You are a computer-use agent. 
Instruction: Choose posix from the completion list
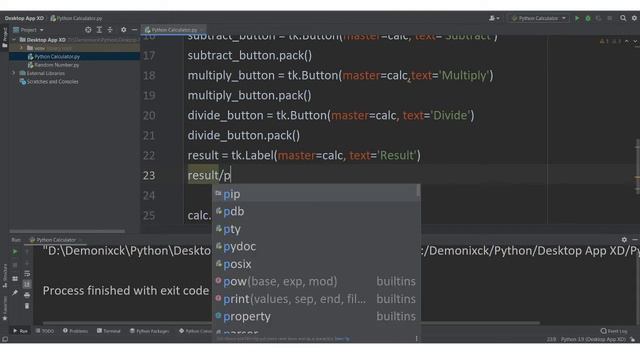coord(315,264)
